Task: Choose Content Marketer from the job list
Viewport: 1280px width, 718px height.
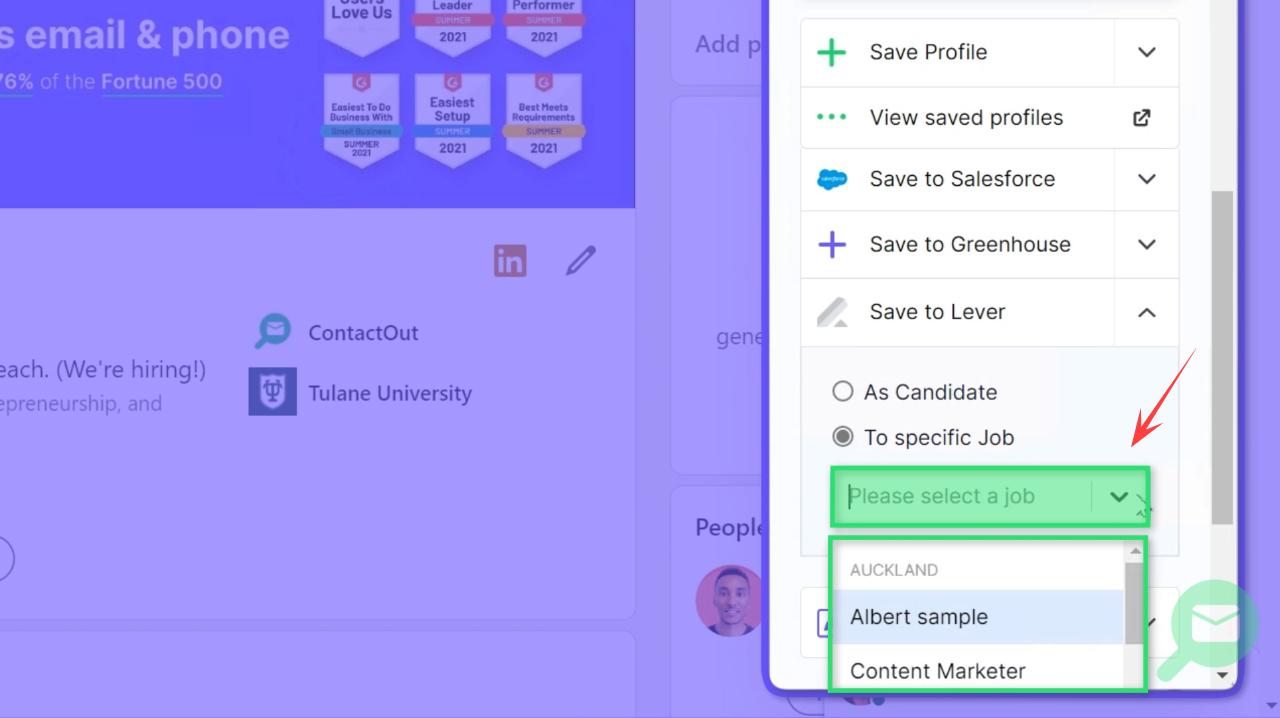Action: coord(977,671)
